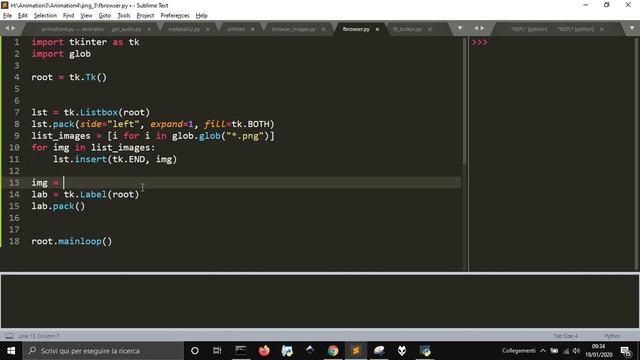Viewport: 640px width, 360px height.
Task: Click 'import glob' on line 2
Action: [61, 54]
